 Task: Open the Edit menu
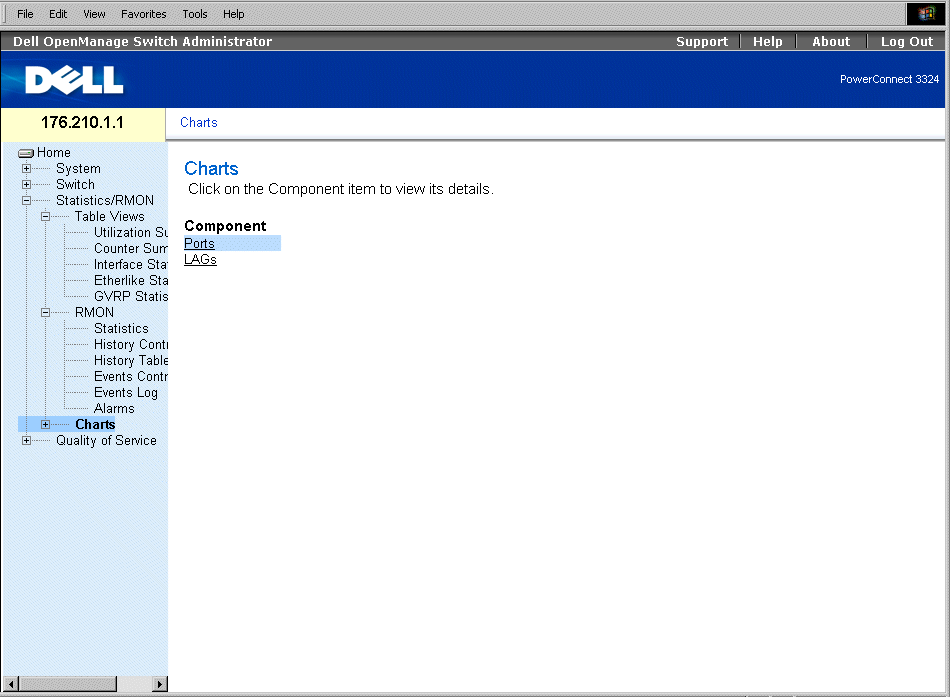pos(58,14)
